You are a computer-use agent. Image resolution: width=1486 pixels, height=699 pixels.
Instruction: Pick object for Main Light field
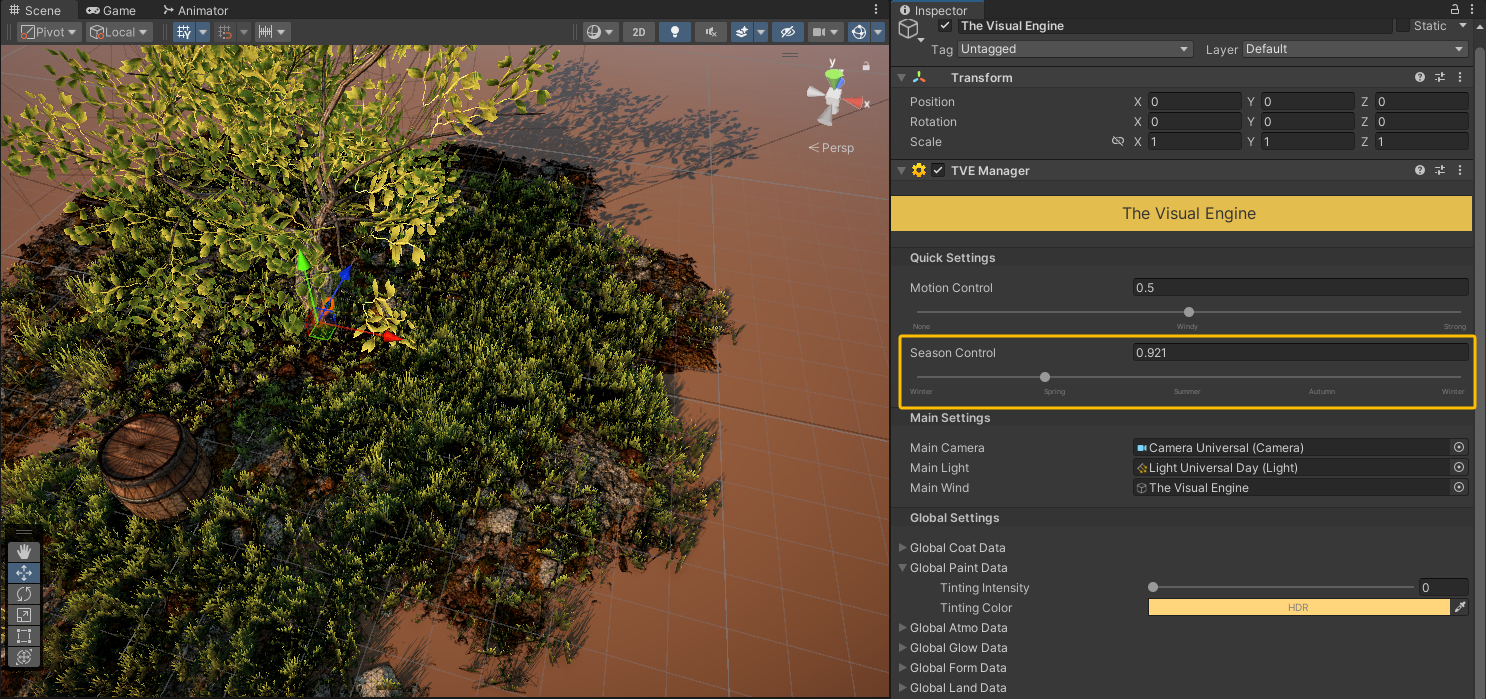click(1459, 467)
